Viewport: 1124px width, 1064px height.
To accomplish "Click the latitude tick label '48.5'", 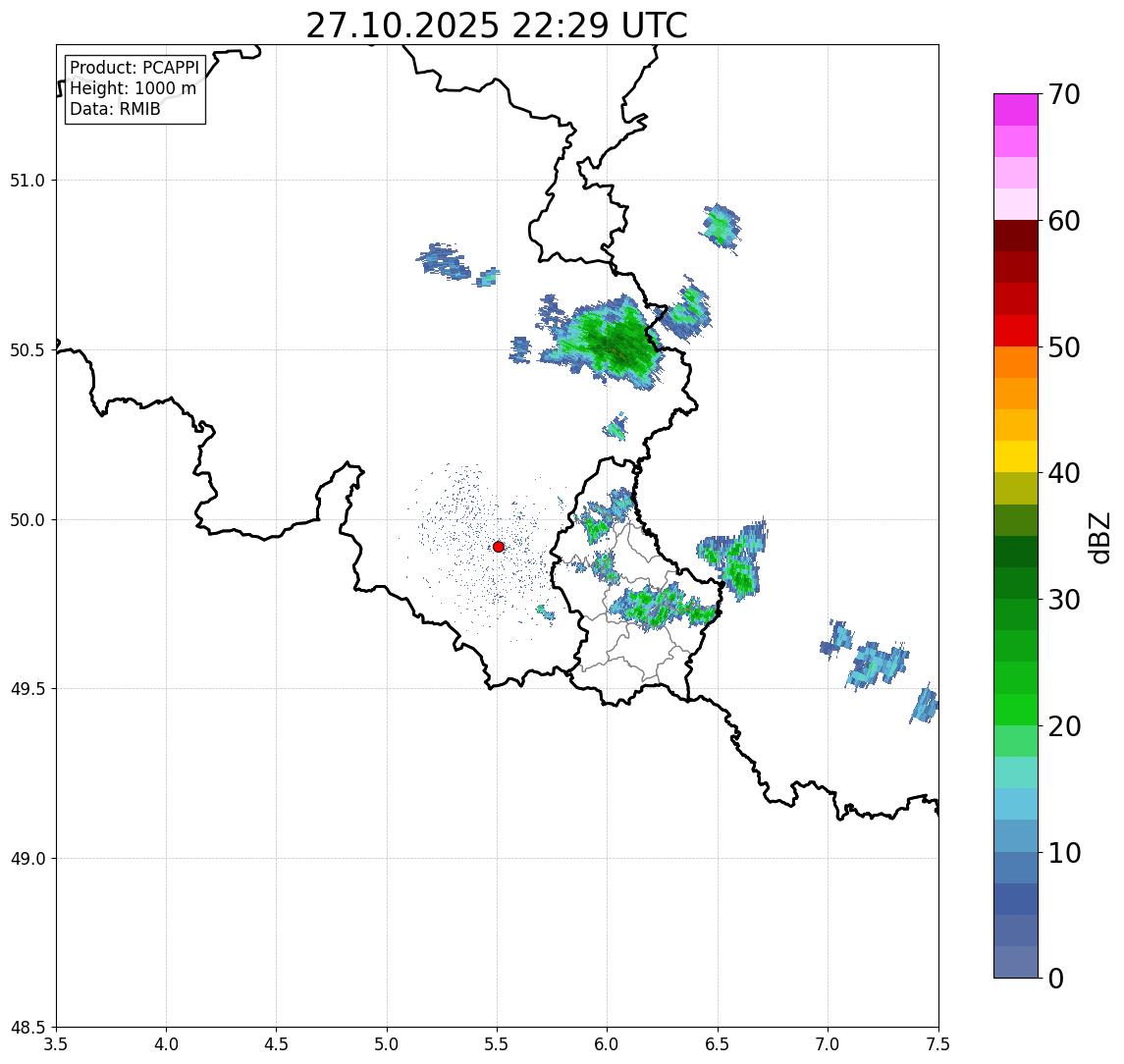I will coord(27,1028).
